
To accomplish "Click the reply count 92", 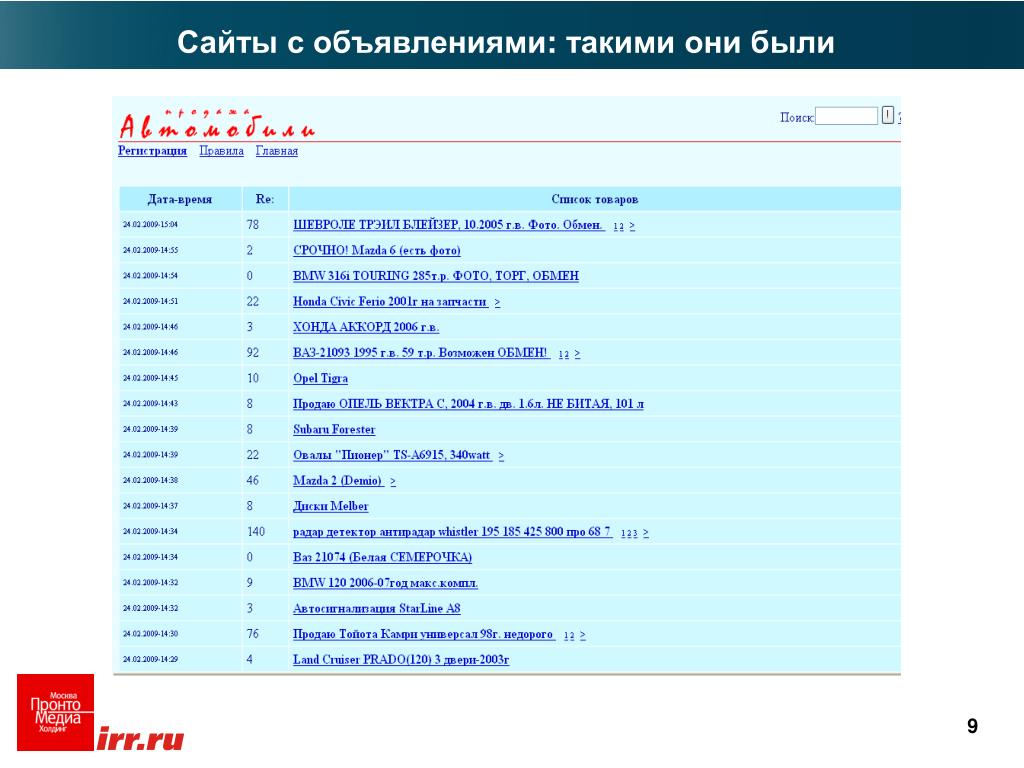I will [x=253, y=353].
